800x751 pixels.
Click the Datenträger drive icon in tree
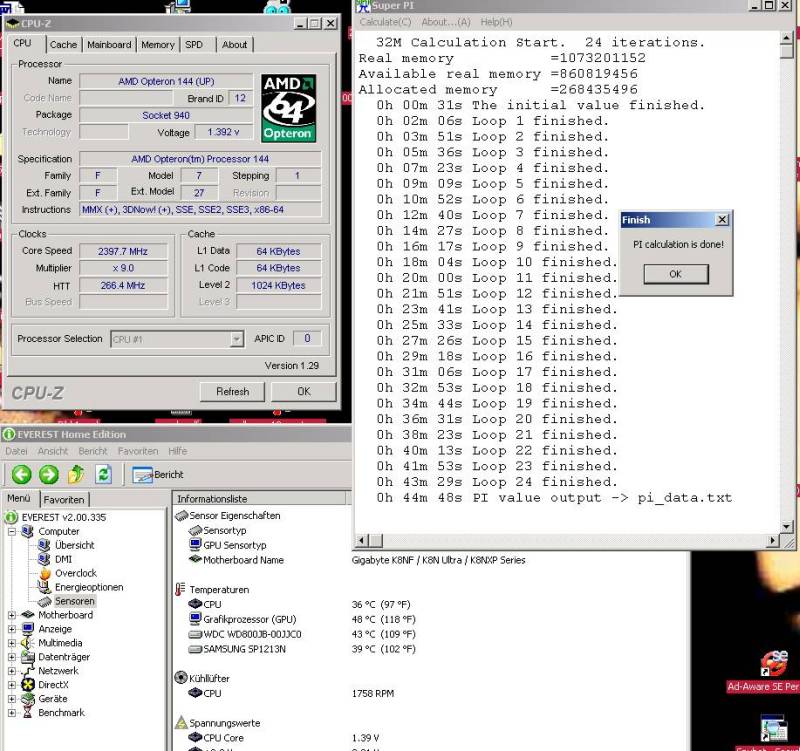point(28,657)
